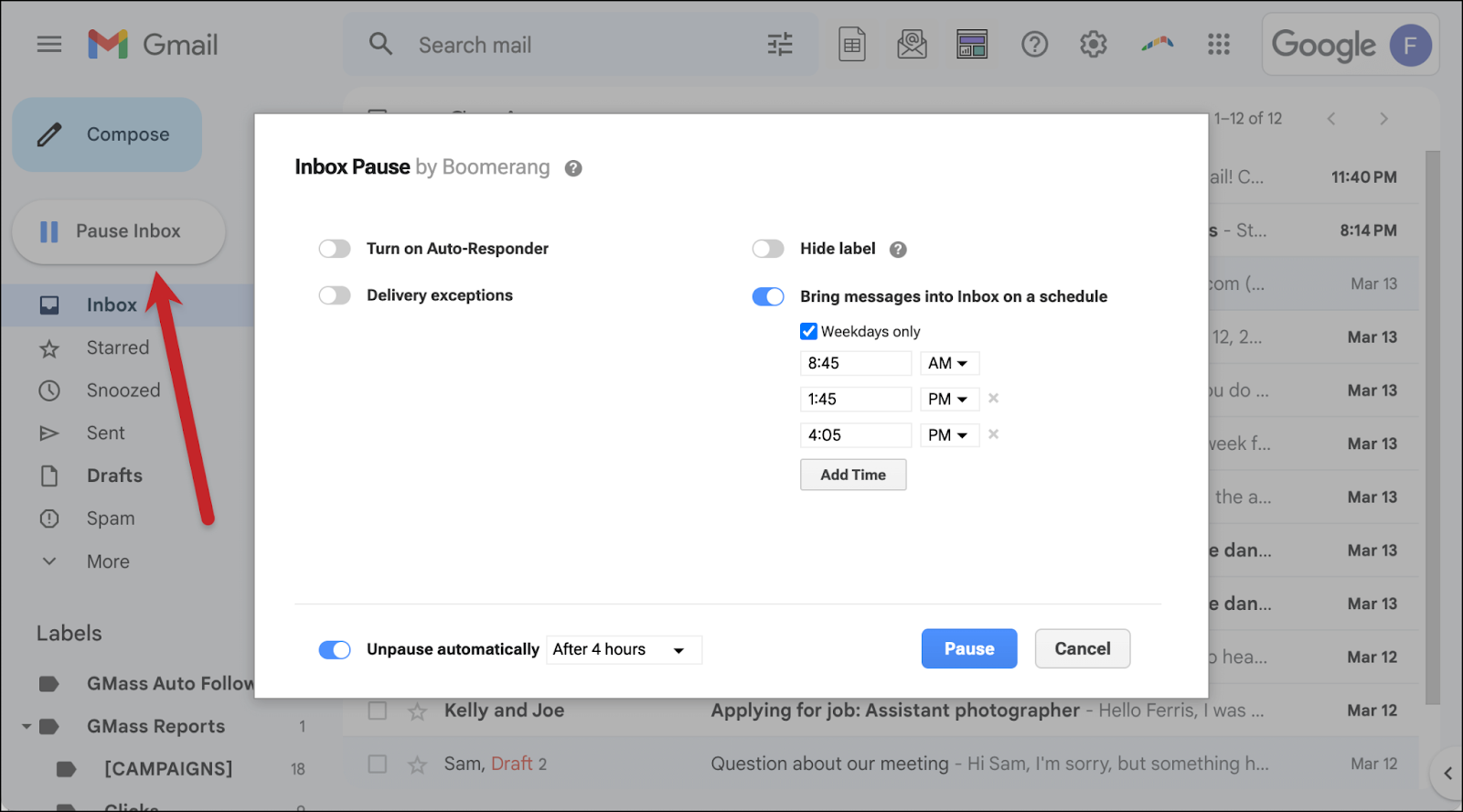Toggle Turn on Auto-Responder switch

(335, 249)
